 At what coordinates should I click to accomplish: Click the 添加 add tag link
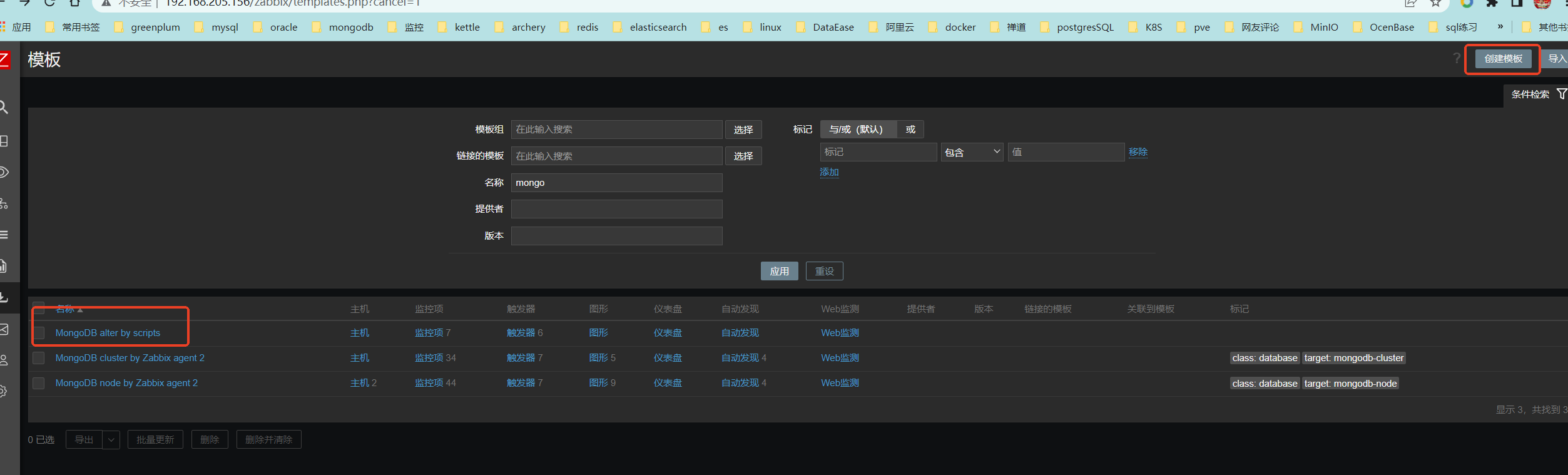point(830,172)
